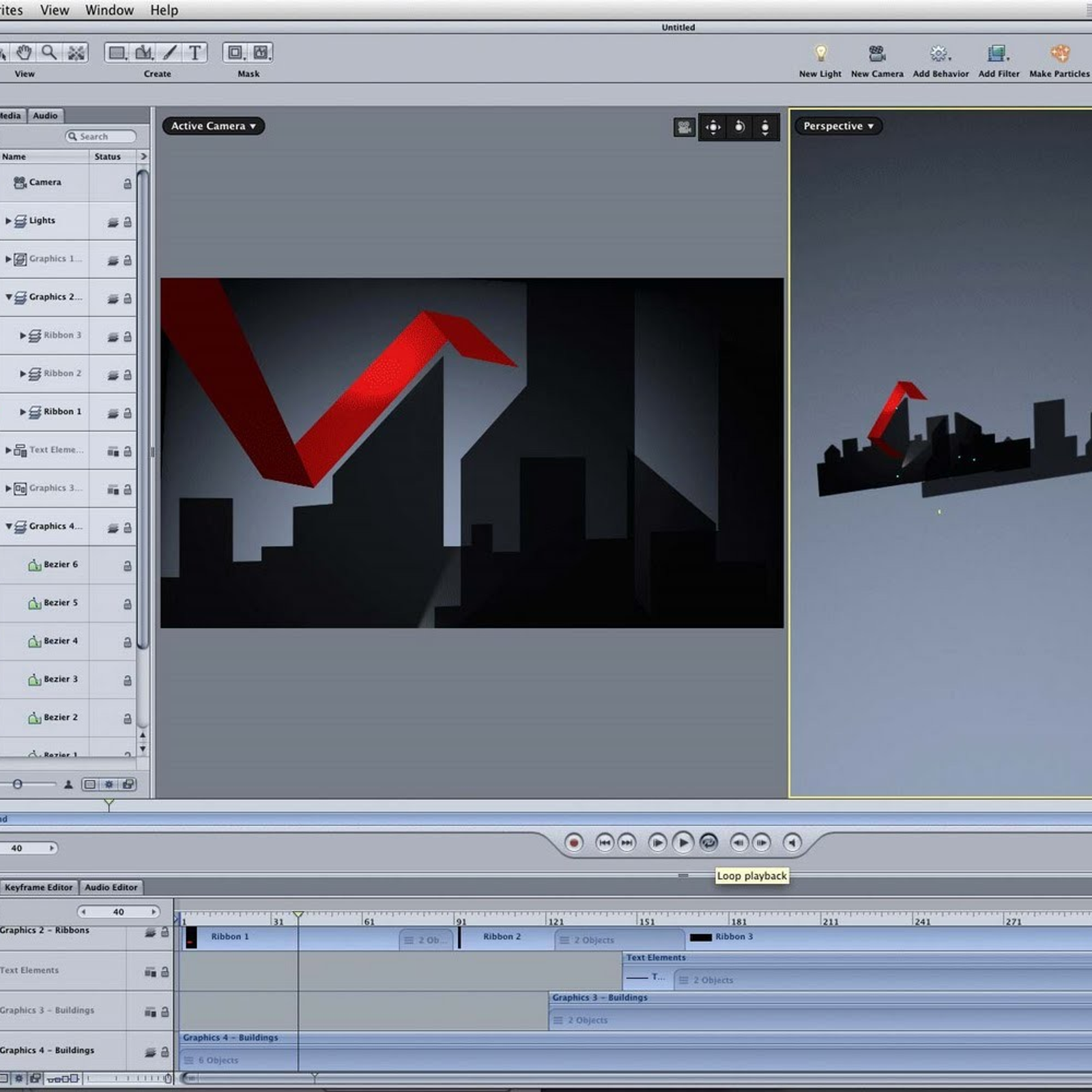The height and width of the screenshot is (1092, 1092).
Task: Switch to the Keyframe Editor tab
Action: click(38, 887)
